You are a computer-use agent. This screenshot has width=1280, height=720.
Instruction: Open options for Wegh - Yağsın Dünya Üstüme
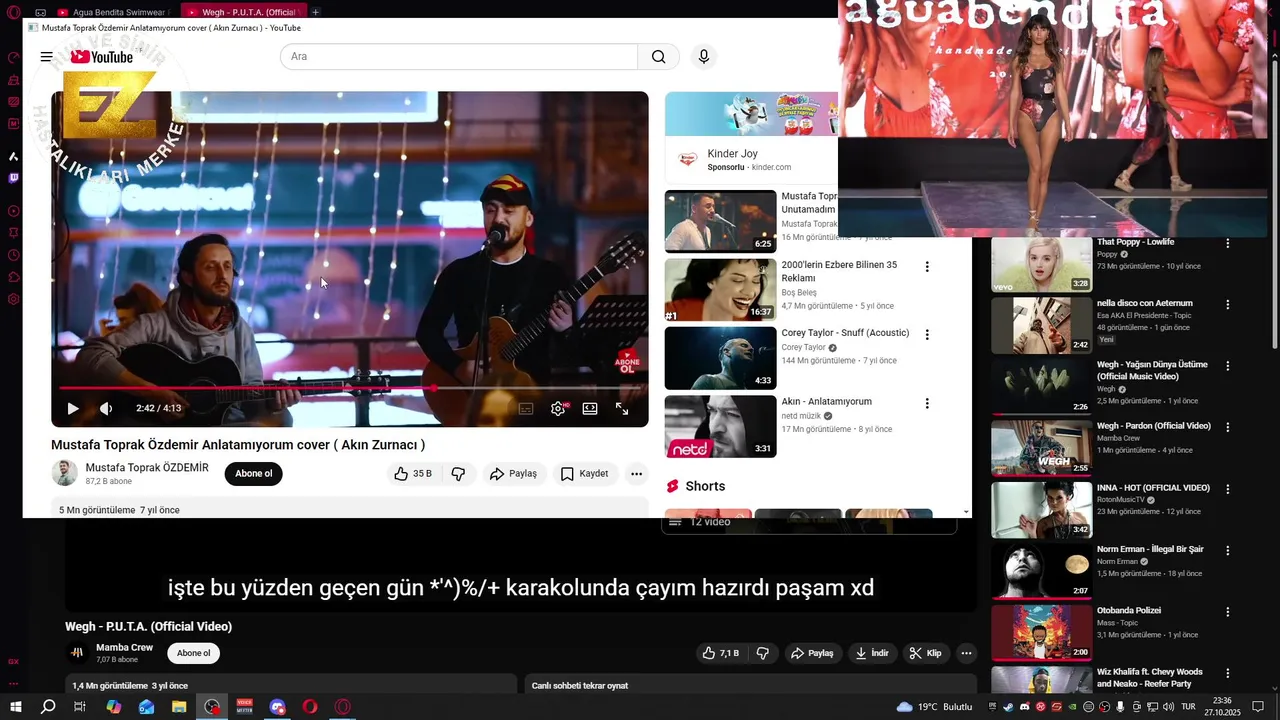pos(1228,366)
